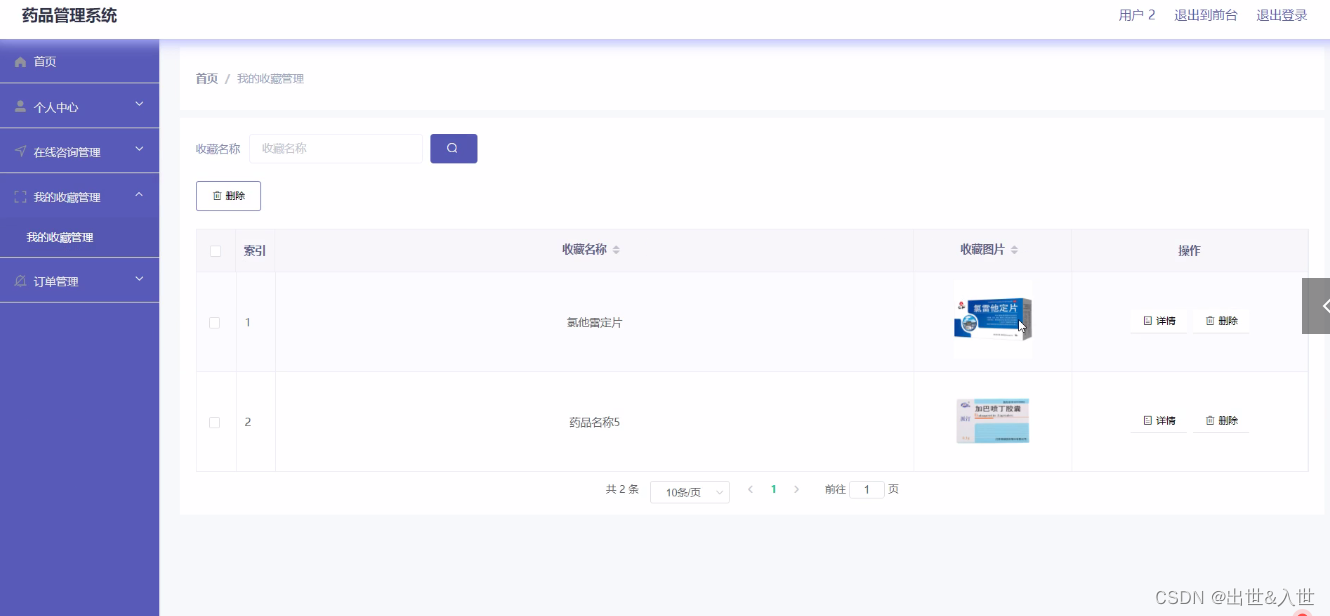This screenshot has width=1330, height=616.
Task: Click the frame icon next to 我的收藏管理
Action: coord(20,197)
